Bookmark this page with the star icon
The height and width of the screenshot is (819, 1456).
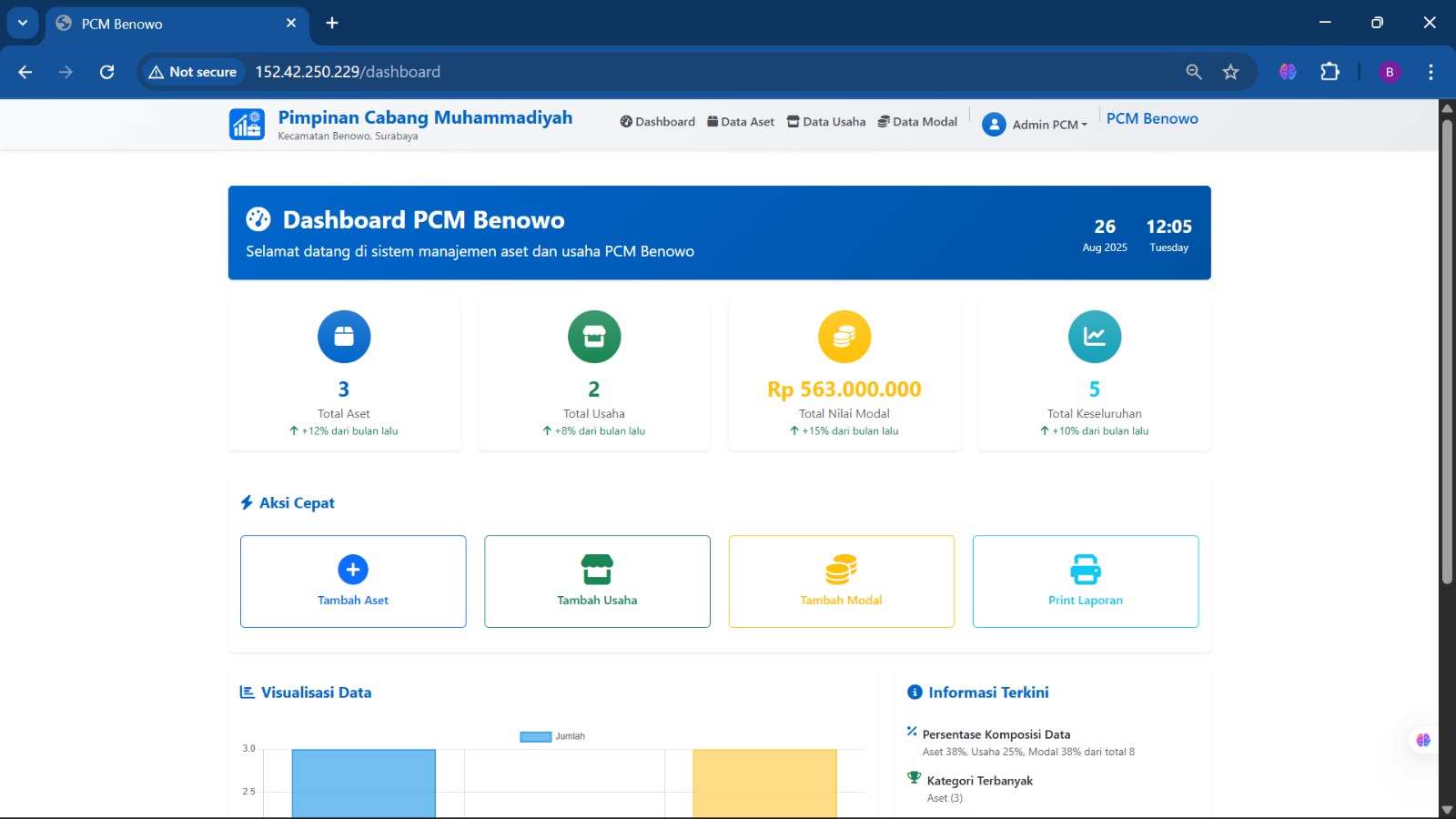pos(1230,72)
